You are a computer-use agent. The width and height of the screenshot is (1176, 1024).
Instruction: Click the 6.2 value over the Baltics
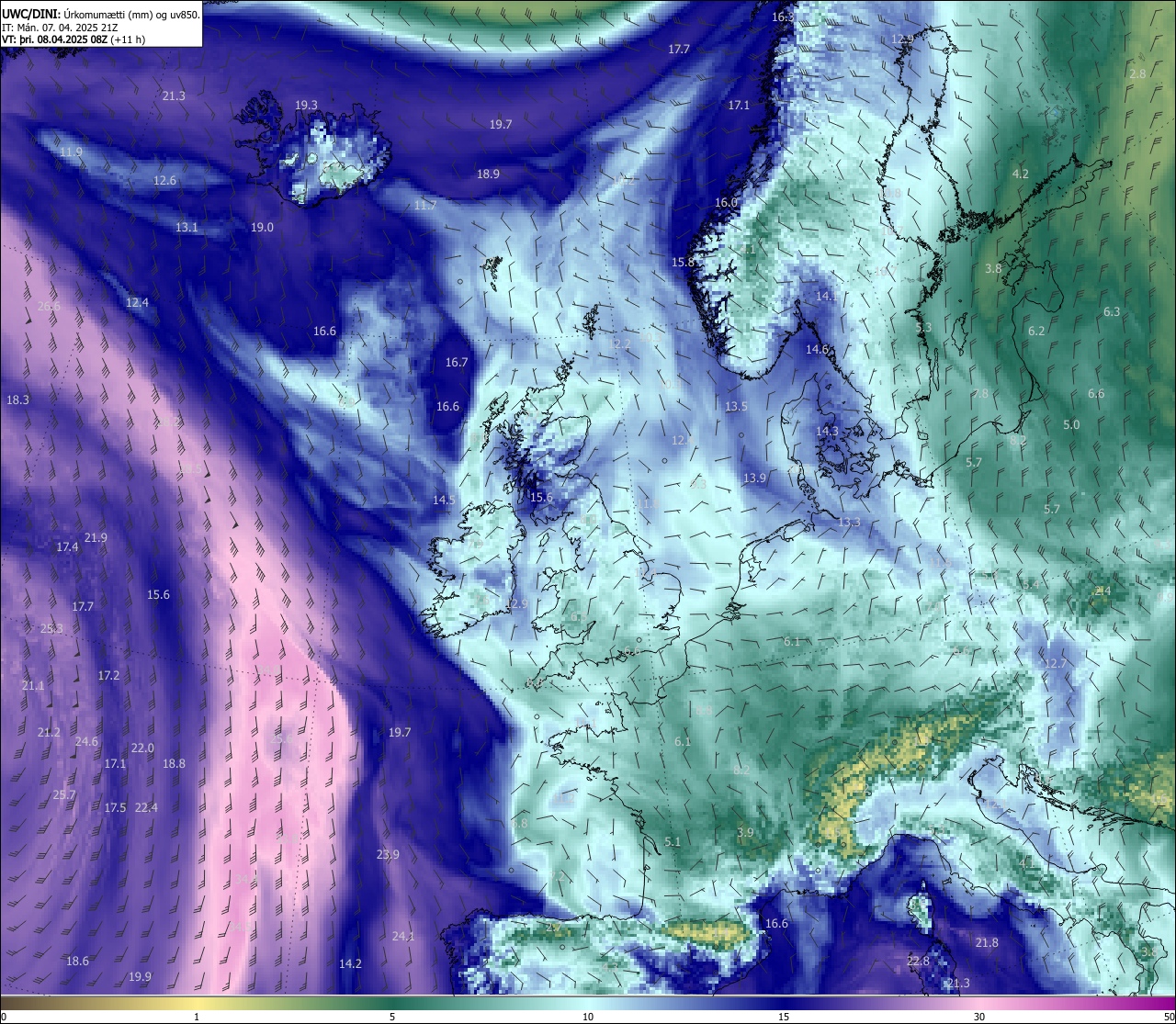(1036, 332)
